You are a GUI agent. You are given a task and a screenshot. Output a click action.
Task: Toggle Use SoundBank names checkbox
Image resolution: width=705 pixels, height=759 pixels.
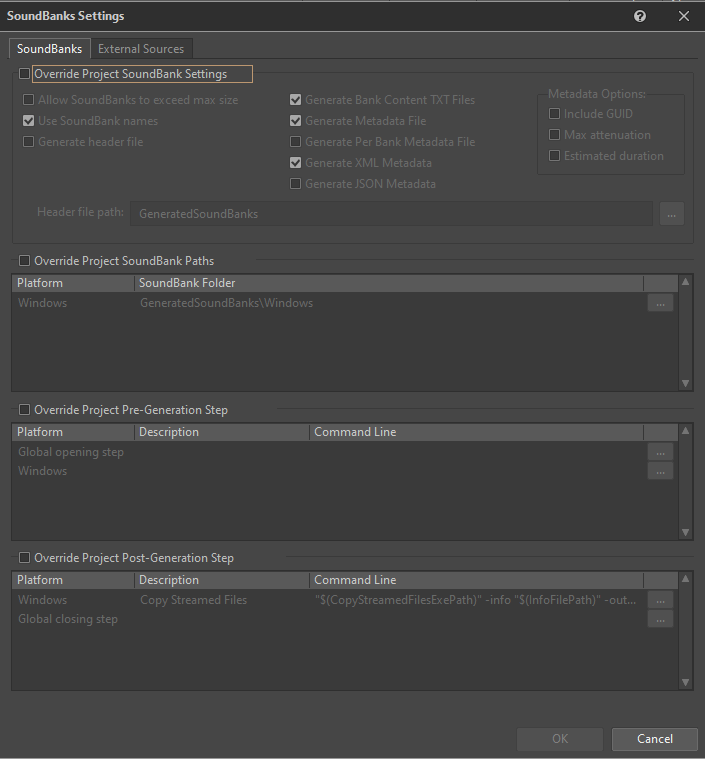[29, 121]
